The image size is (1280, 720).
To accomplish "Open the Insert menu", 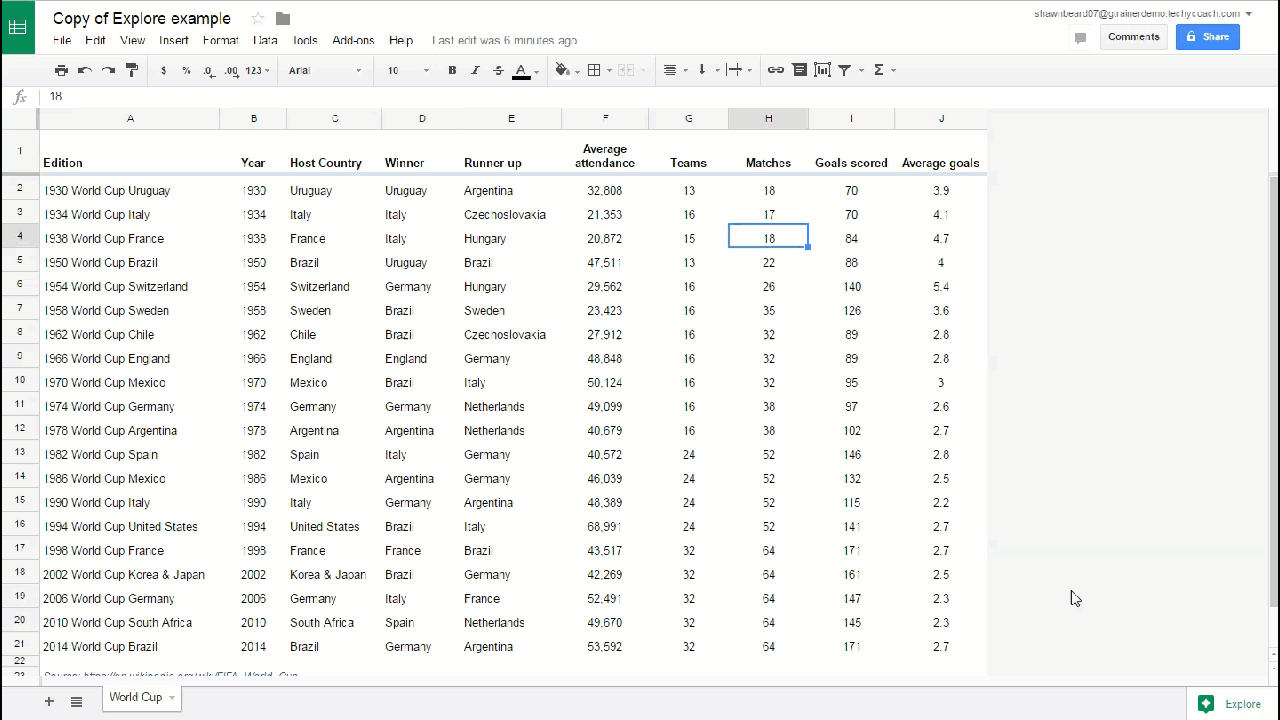I will point(174,41).
